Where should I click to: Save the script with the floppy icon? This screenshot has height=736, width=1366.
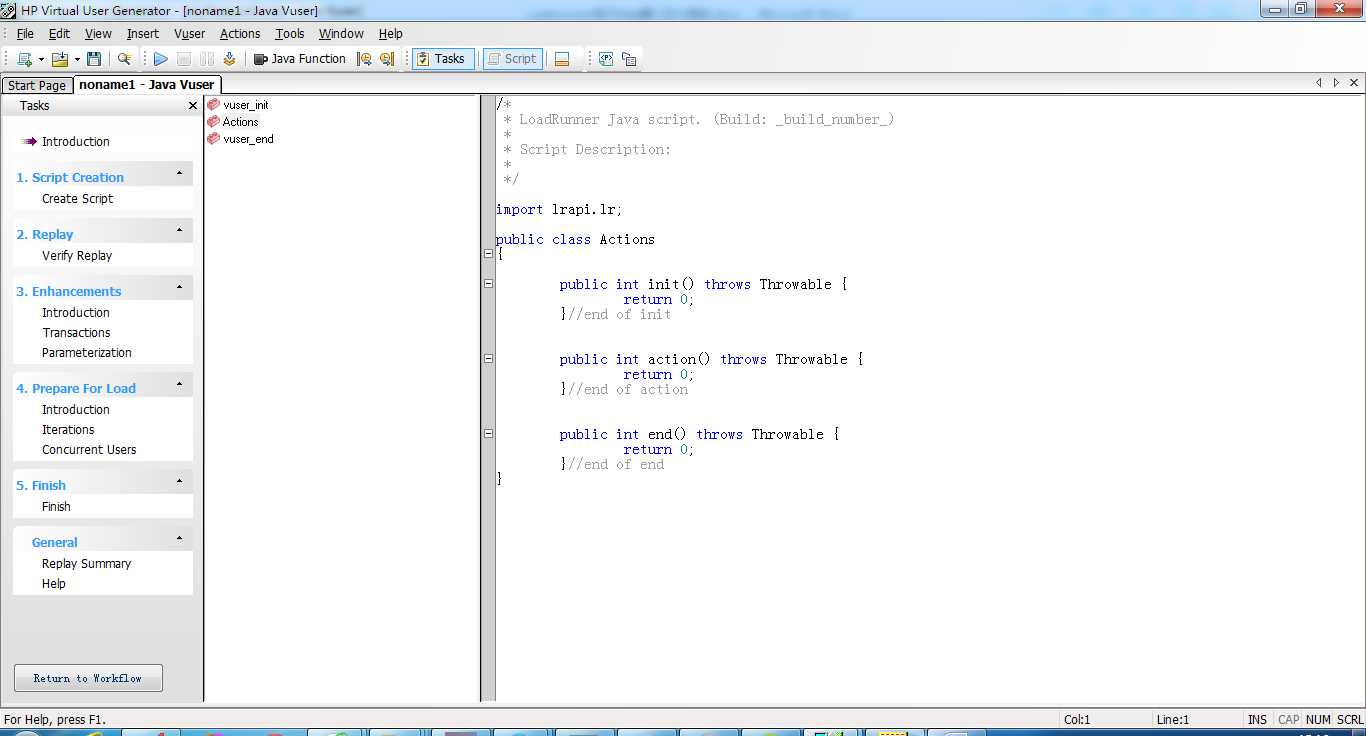pyautogui.click(x=94, y=59)
